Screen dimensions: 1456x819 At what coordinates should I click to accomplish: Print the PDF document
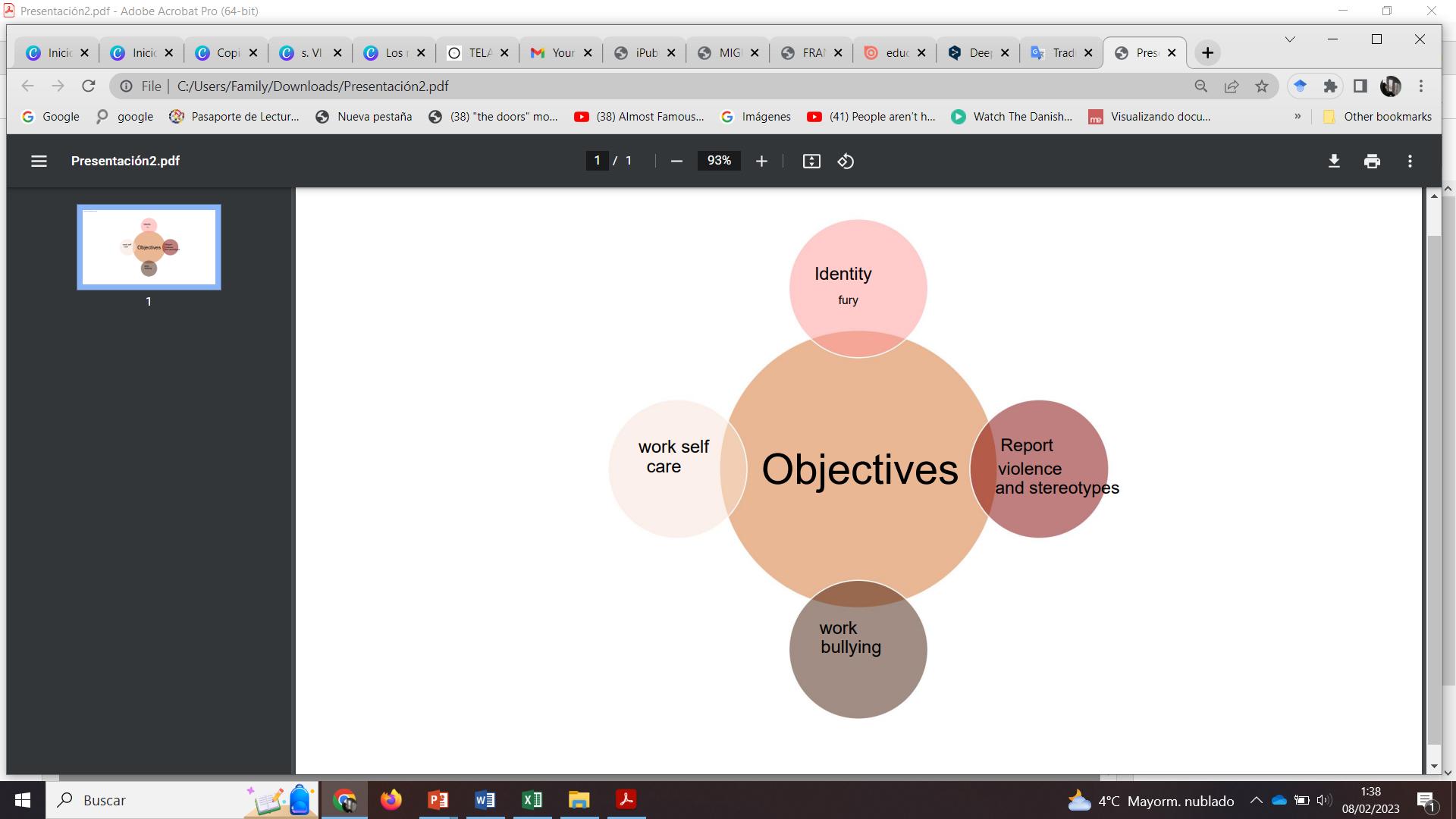pyautogui.click(x=1372, y=161)
